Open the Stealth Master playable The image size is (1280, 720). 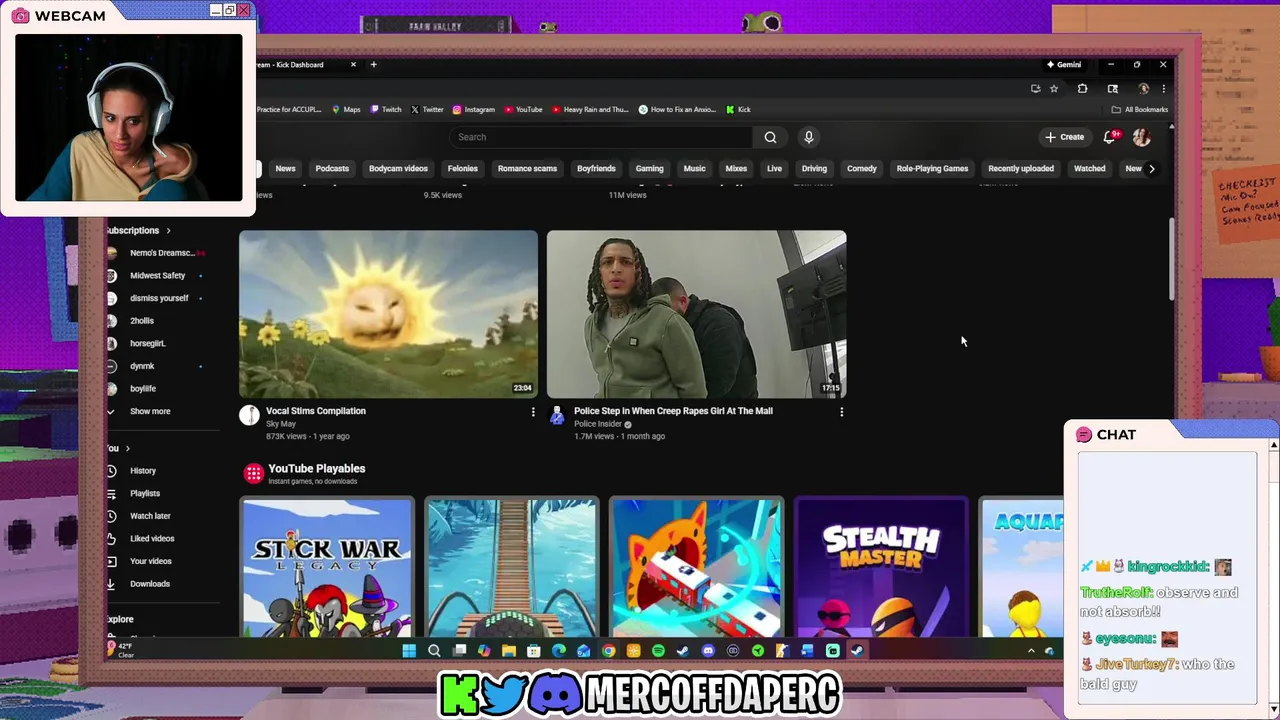pos(881,567)
